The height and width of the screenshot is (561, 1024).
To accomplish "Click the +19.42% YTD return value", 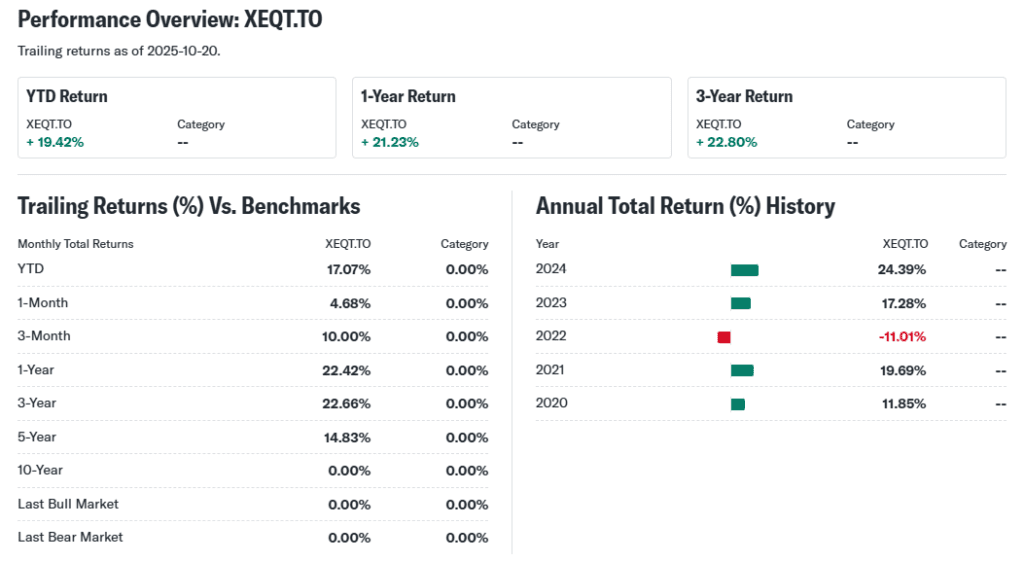I will (55, 142).
